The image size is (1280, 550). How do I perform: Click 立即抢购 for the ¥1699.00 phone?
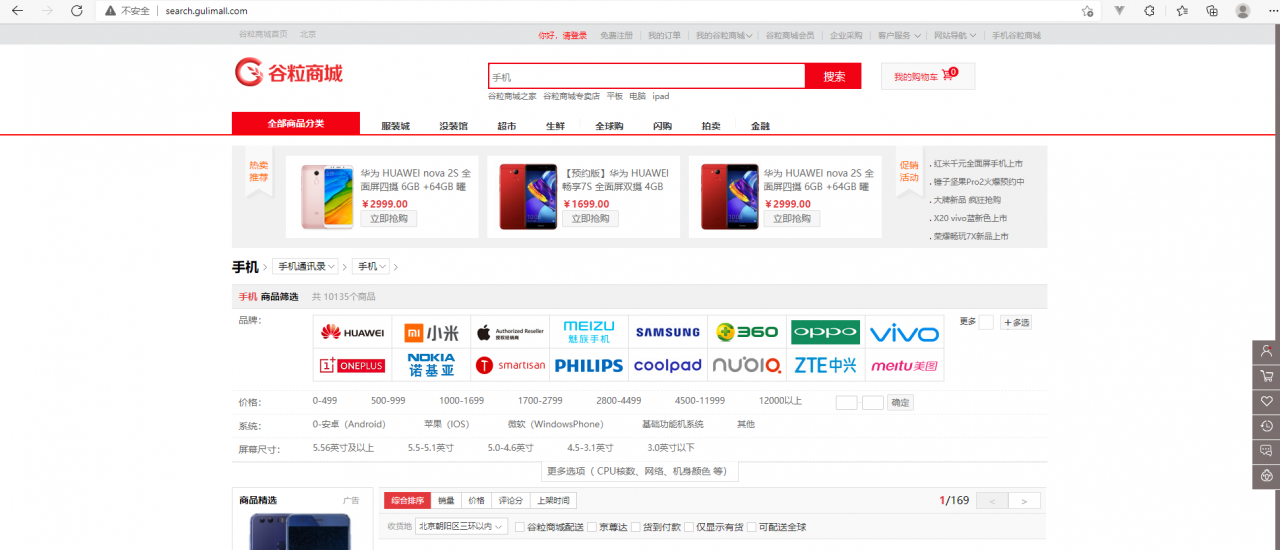(x=590, y=219)
